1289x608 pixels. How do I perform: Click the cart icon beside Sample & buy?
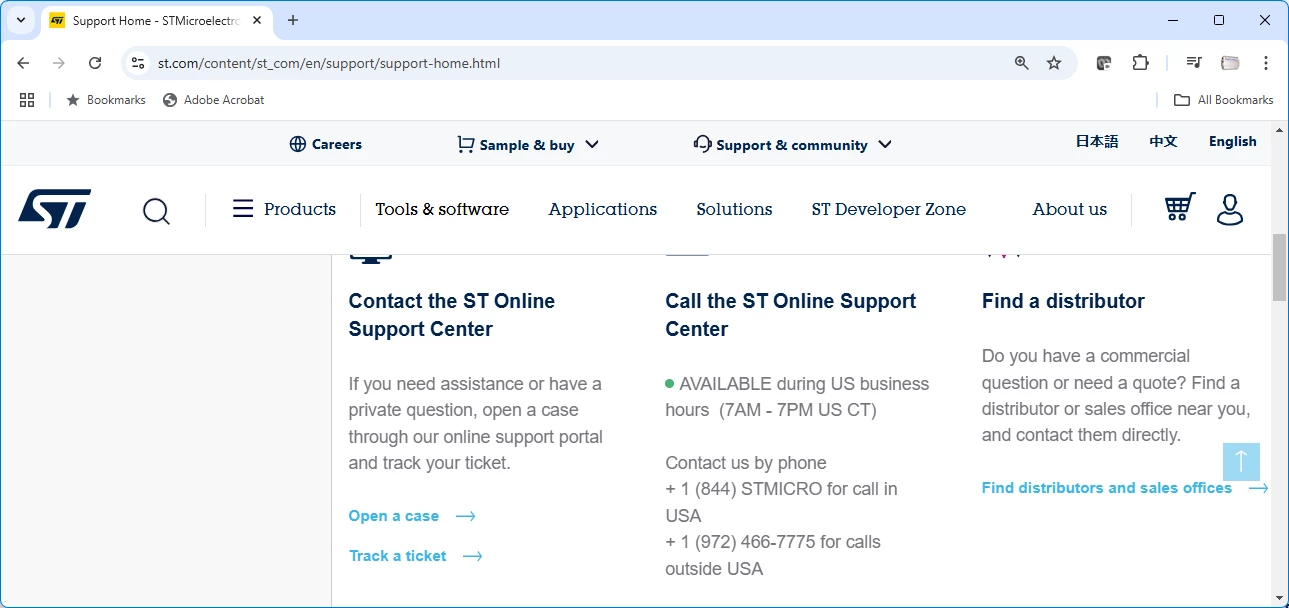(x=466, y=144)
